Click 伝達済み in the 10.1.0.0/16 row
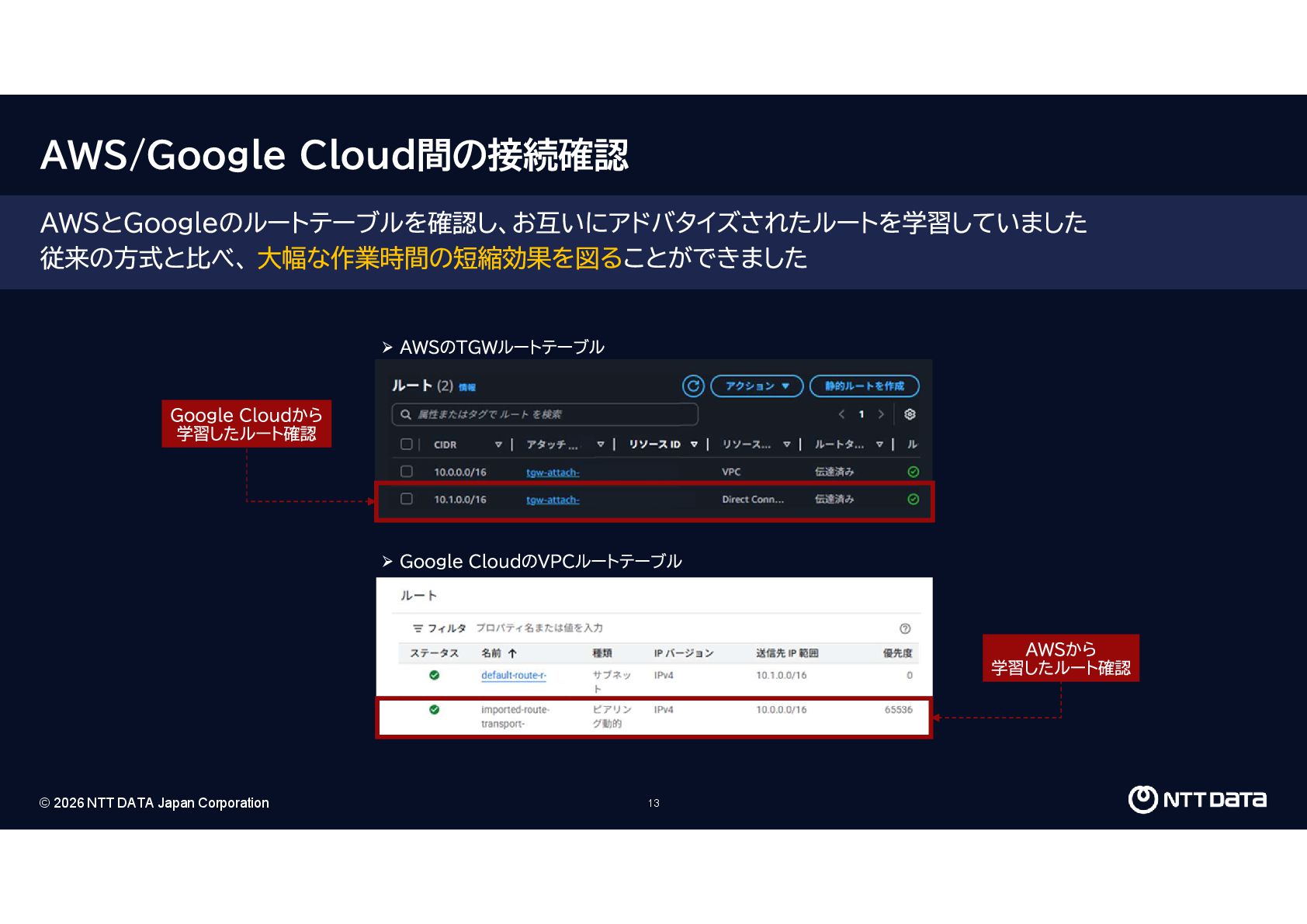Viewport: 1307px width, 924px height. coord(834,500)
